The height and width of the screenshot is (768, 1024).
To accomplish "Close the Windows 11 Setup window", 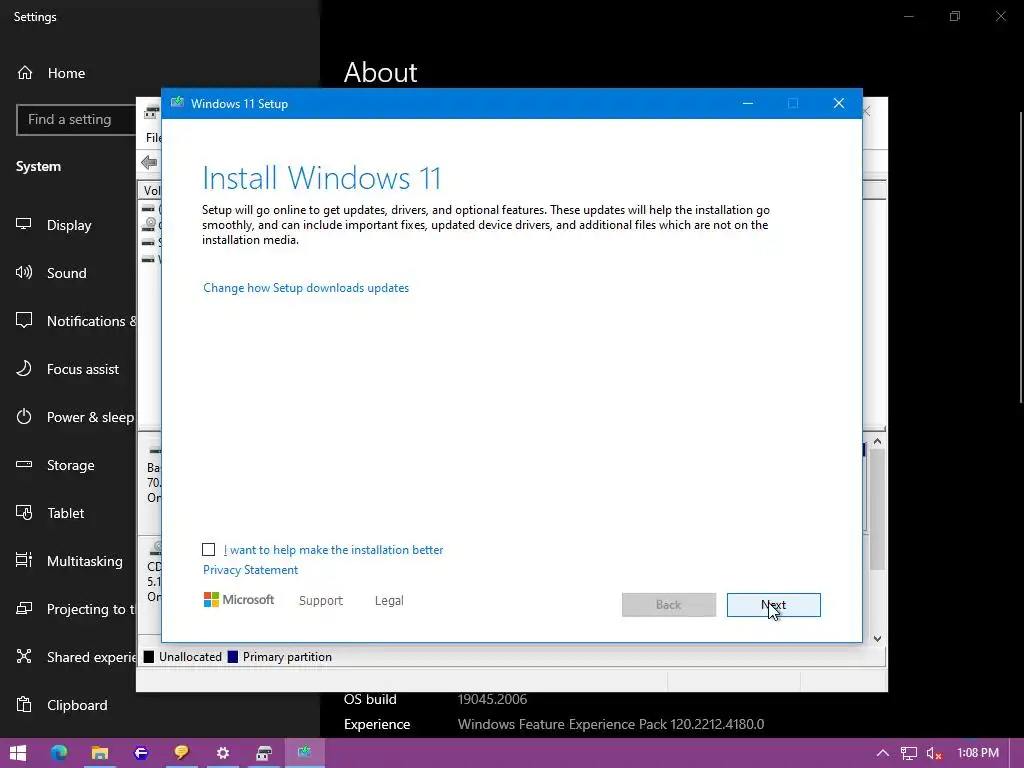I will (839, 103).
